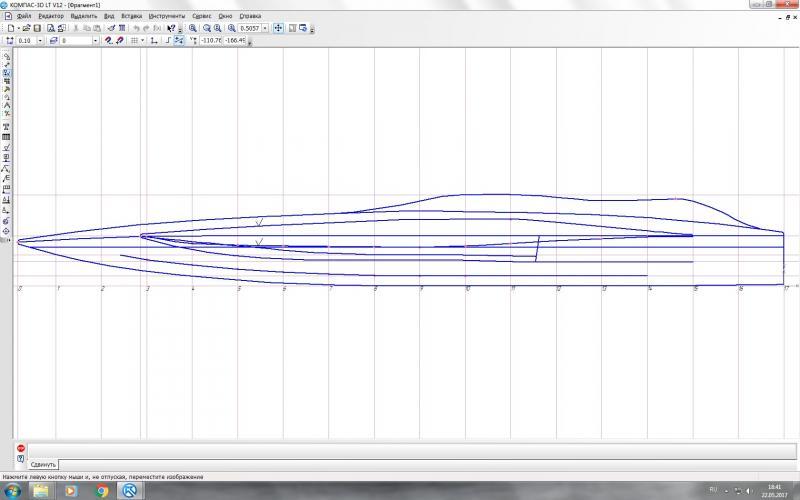Select the Geometry tool at top of left panel
This screenshot has height=500, width=800.
[x=7, y=55]
